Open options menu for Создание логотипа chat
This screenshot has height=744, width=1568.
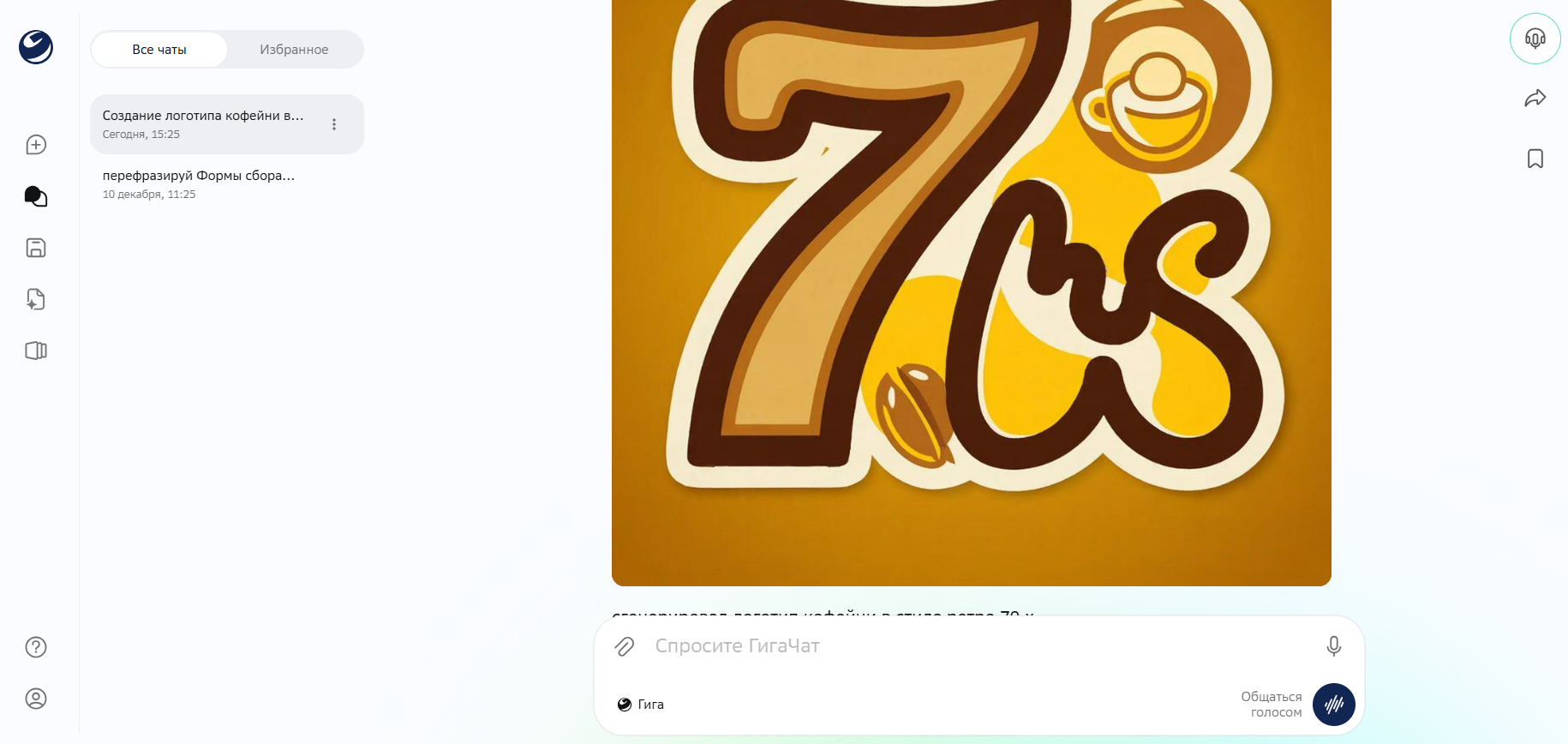[334, 124]
